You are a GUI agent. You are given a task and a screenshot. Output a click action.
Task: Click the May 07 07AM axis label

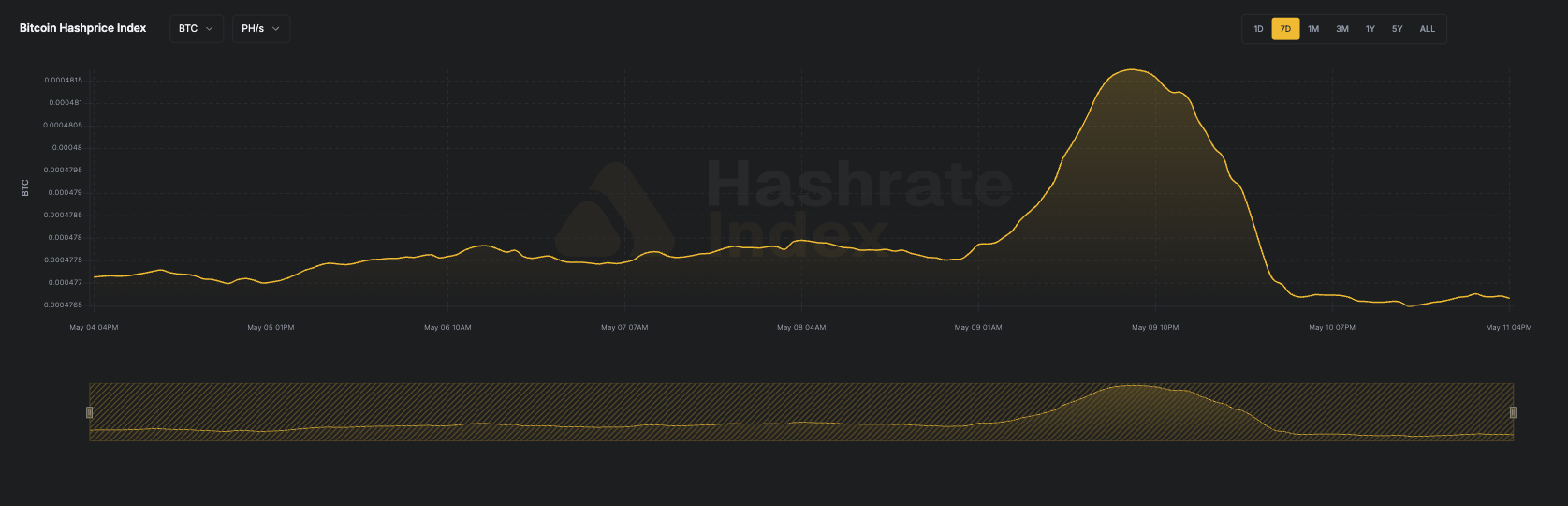click(624, 328)
